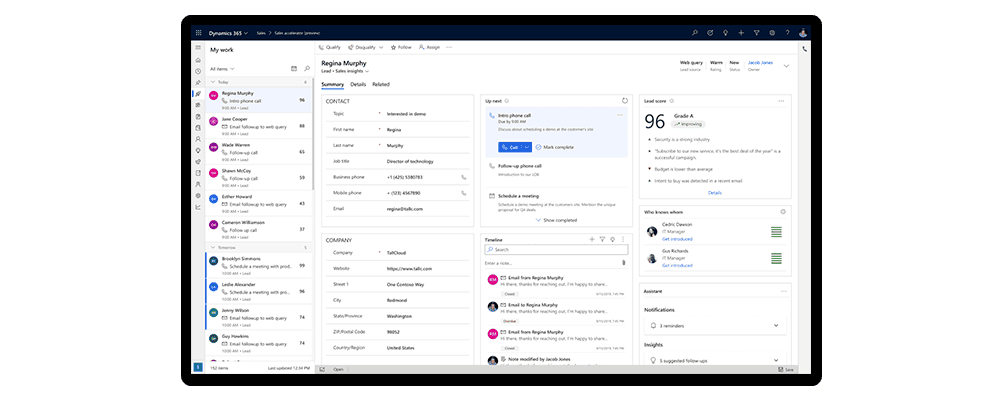
Task: Open the Call button dropdown arrow
Action: pyautogui.click(x=527, y=147)
